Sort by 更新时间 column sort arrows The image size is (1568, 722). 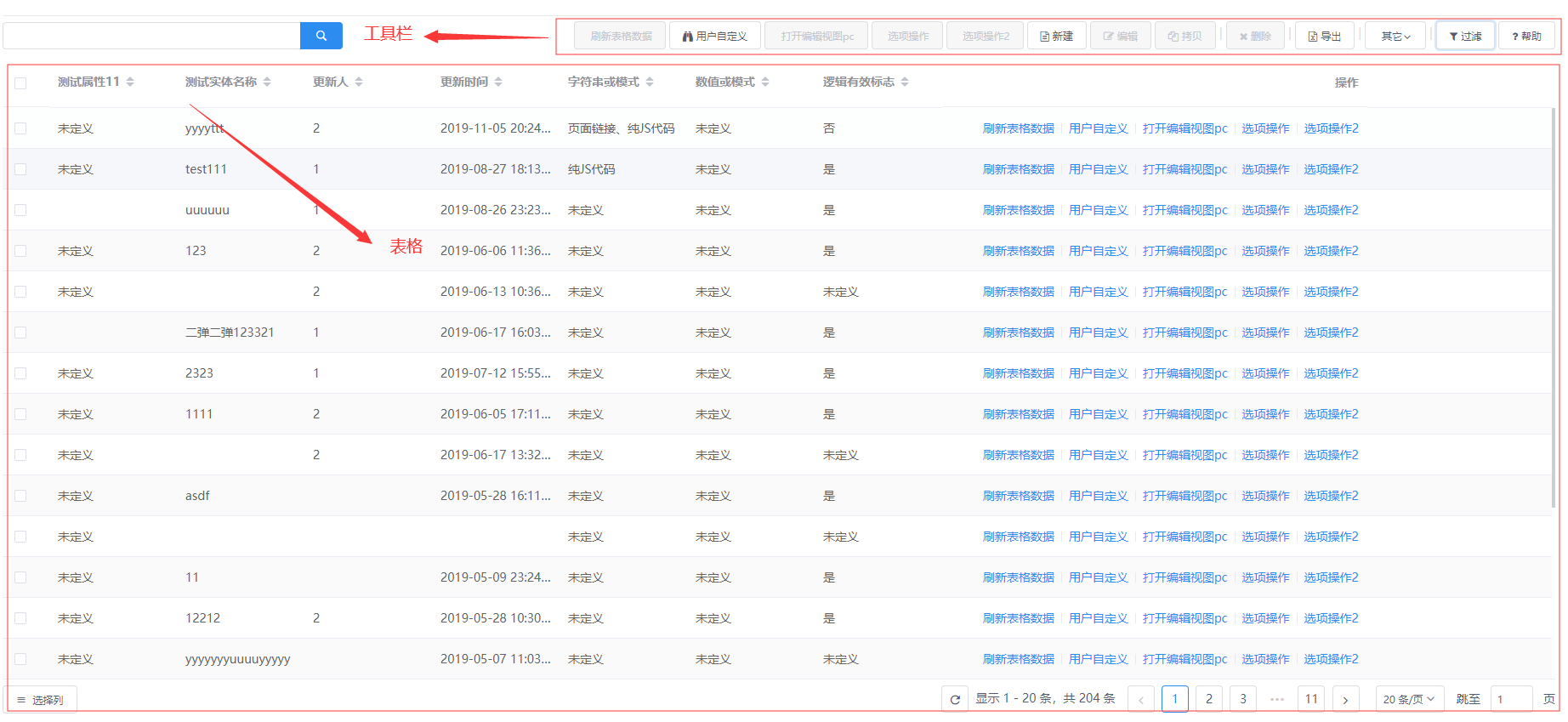pyautogui.click(x=498, y=82)
